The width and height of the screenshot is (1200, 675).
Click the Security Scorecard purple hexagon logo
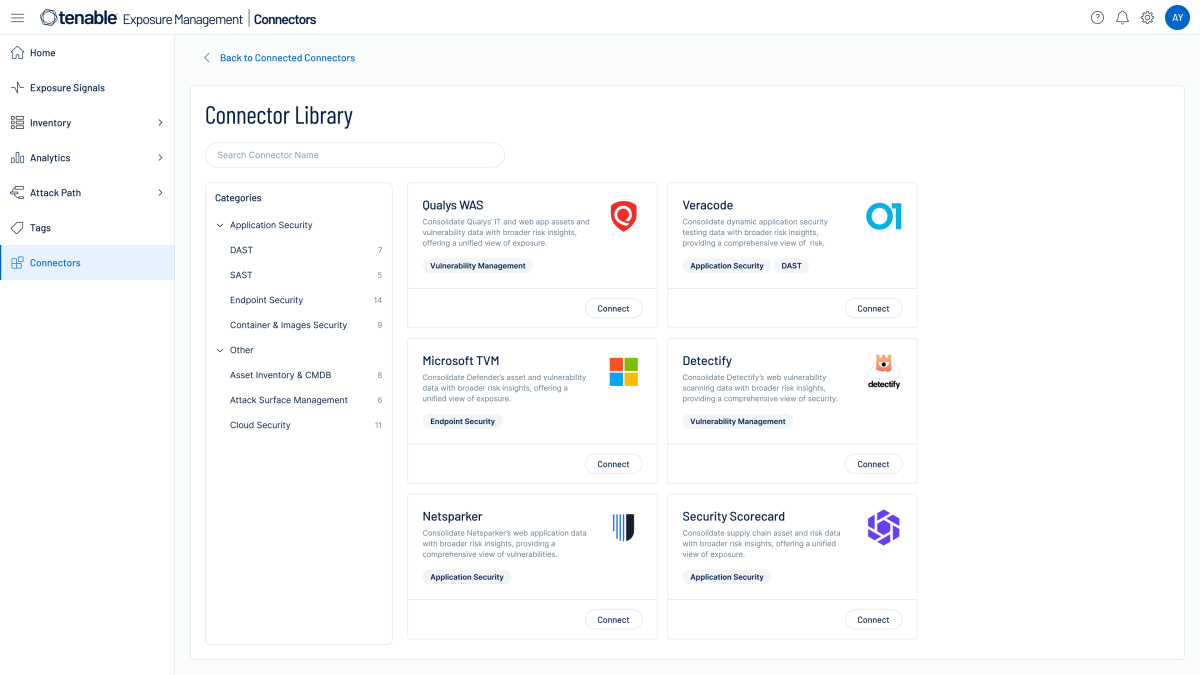(883, 527)
